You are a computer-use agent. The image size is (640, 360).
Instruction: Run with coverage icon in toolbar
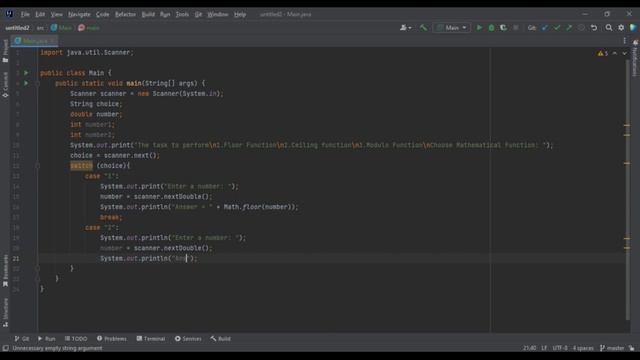503,28
